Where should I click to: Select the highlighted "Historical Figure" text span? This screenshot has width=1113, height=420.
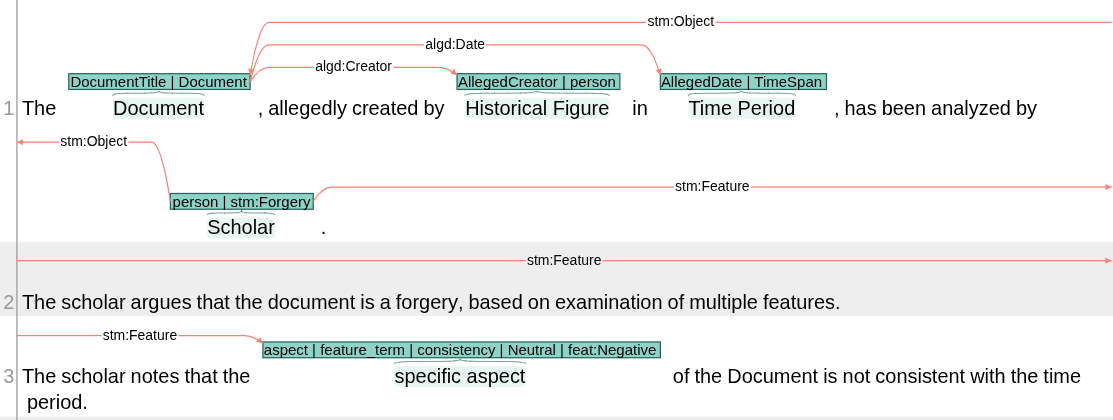coord(537,108)
